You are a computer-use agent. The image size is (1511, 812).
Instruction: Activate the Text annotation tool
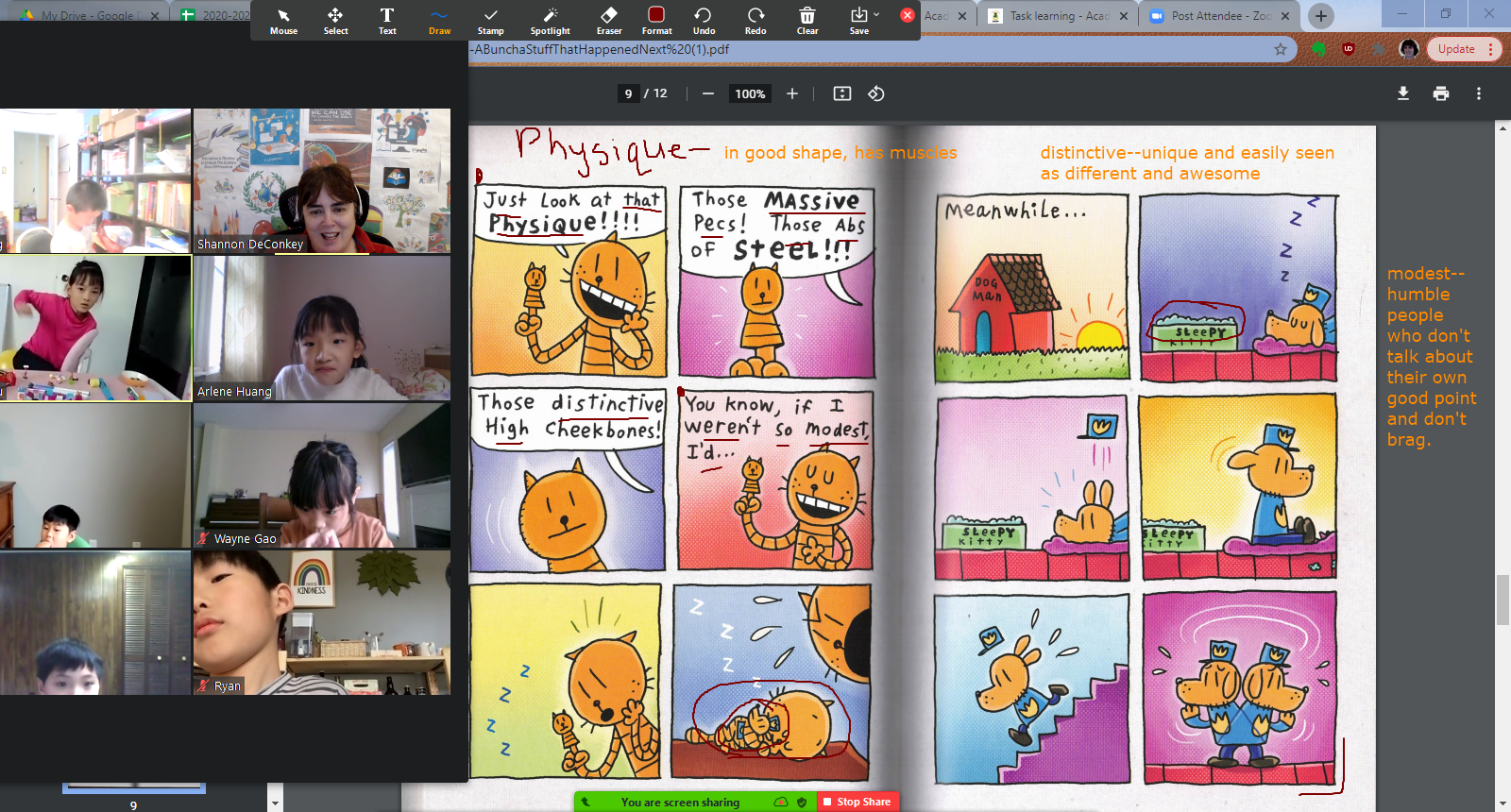[x=387, y=21]
